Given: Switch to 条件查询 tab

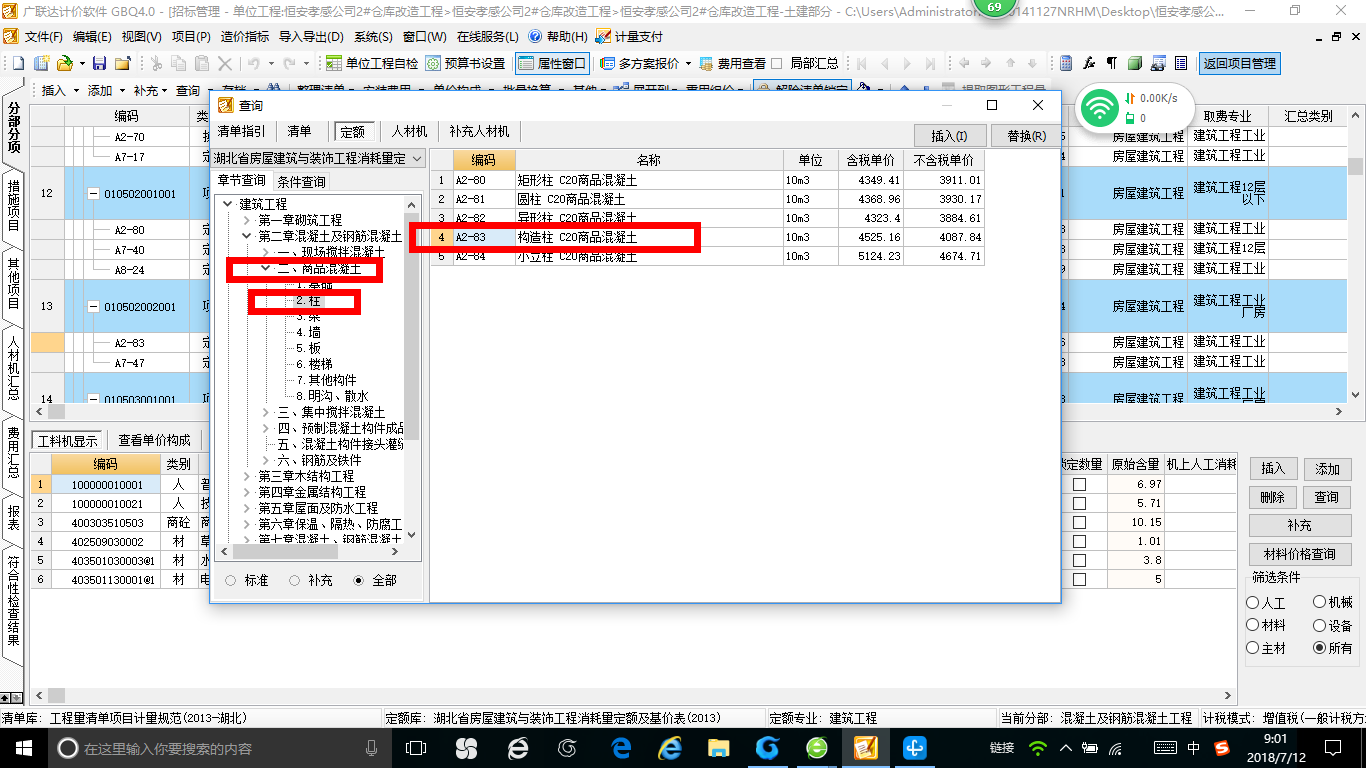Looking at the screenshot, I should click(301, 182).
